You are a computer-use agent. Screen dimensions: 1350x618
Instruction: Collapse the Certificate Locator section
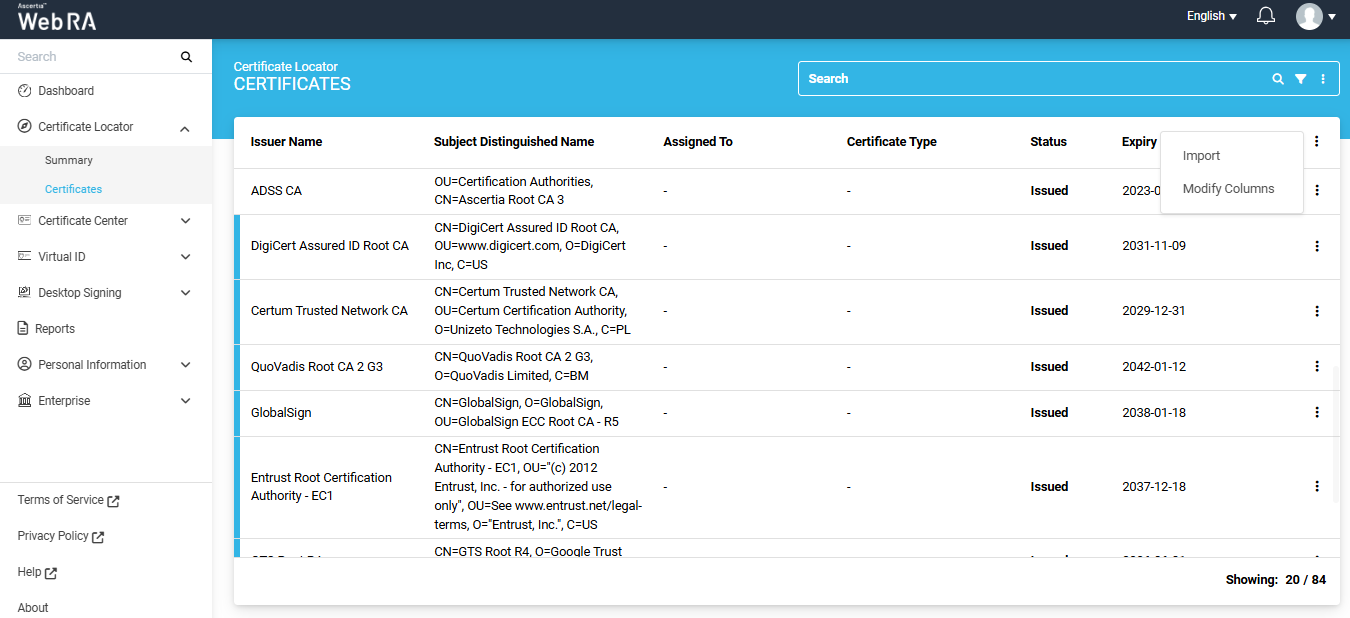tap(185, 128)
